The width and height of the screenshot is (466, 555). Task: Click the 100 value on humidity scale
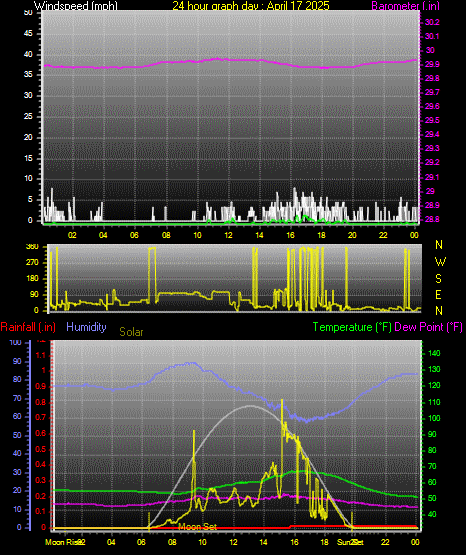pyautogui.click(x=16, y=343)
